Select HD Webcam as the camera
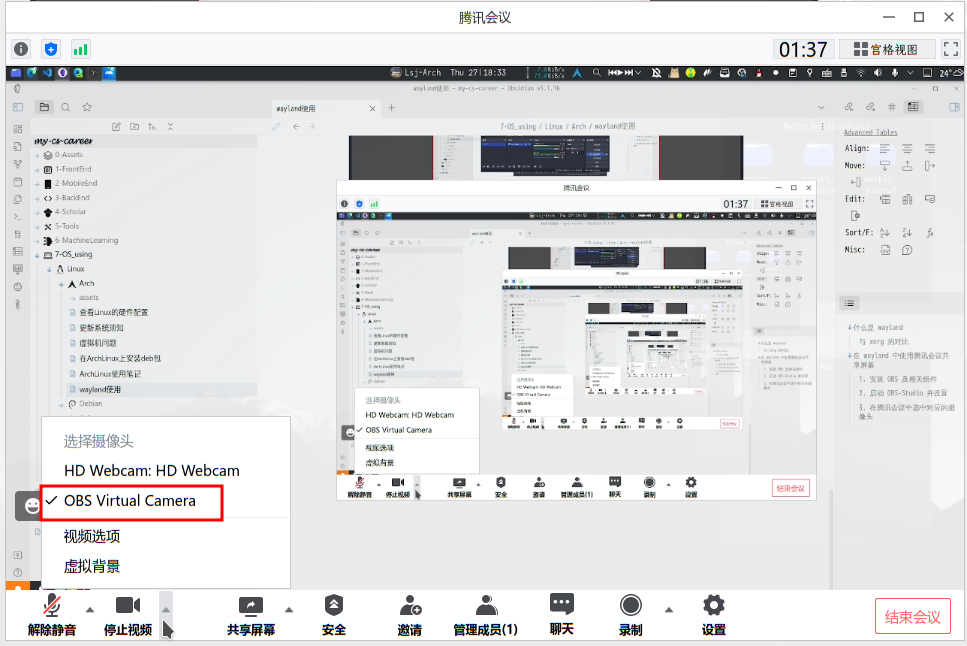The width and height of the screenshot is (967, 646). [151, 470]
